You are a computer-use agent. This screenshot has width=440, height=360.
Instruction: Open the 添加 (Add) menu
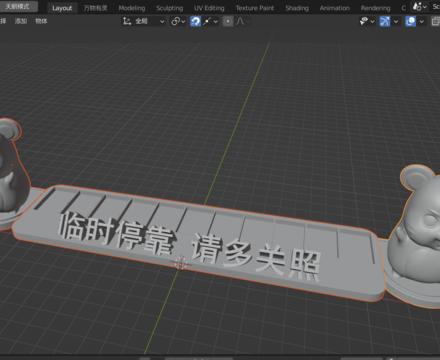pyautogui.click(x=21, y=21)
